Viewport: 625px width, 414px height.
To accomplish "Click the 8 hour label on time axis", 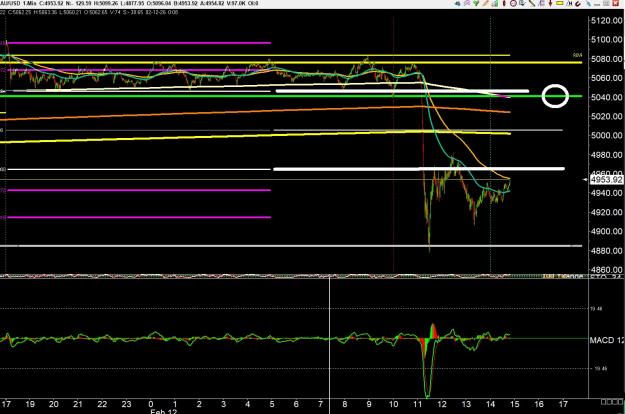I will pos(345,404).
